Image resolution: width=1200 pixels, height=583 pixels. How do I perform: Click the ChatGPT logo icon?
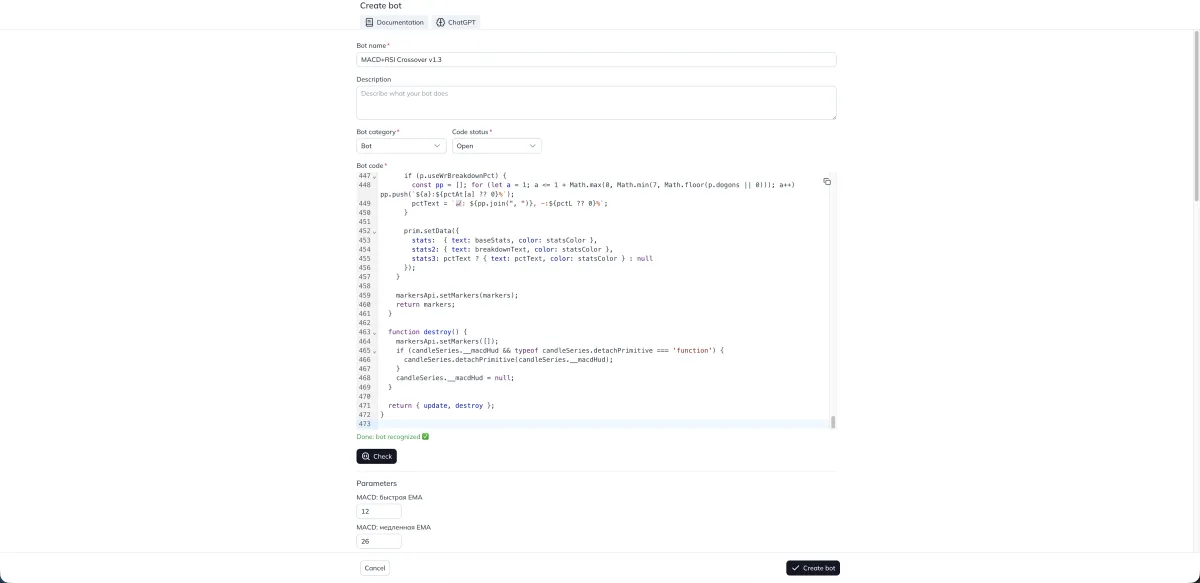pos(439,21)
